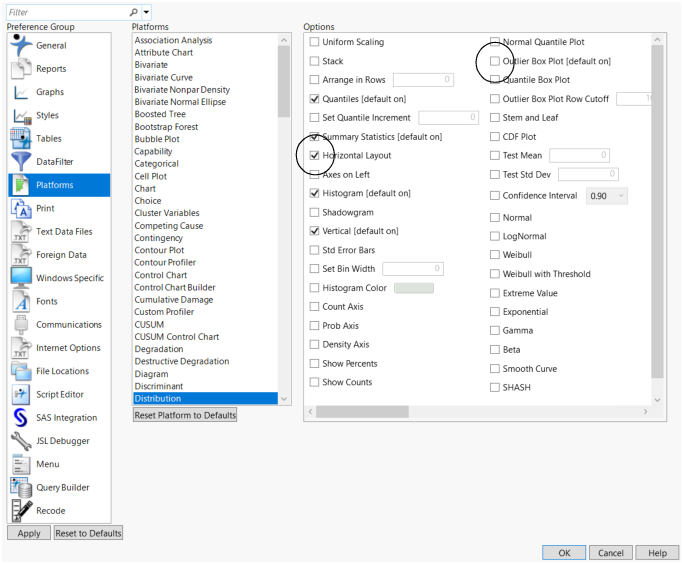Click the Apply button
This screenshot has height=564, width=682.
point(29,533)
